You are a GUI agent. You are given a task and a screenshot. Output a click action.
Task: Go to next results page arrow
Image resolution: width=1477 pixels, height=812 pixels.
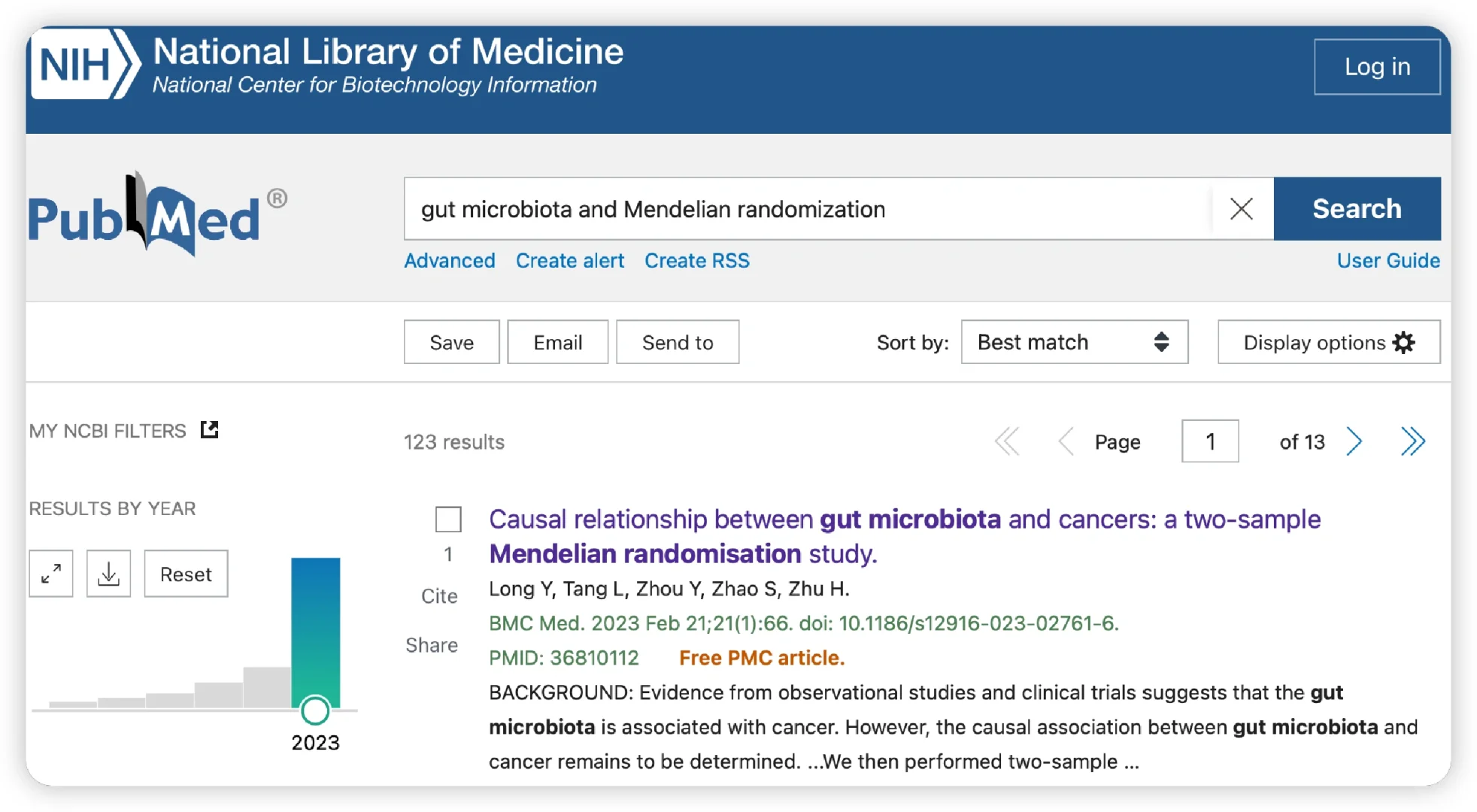(1354, 441)
